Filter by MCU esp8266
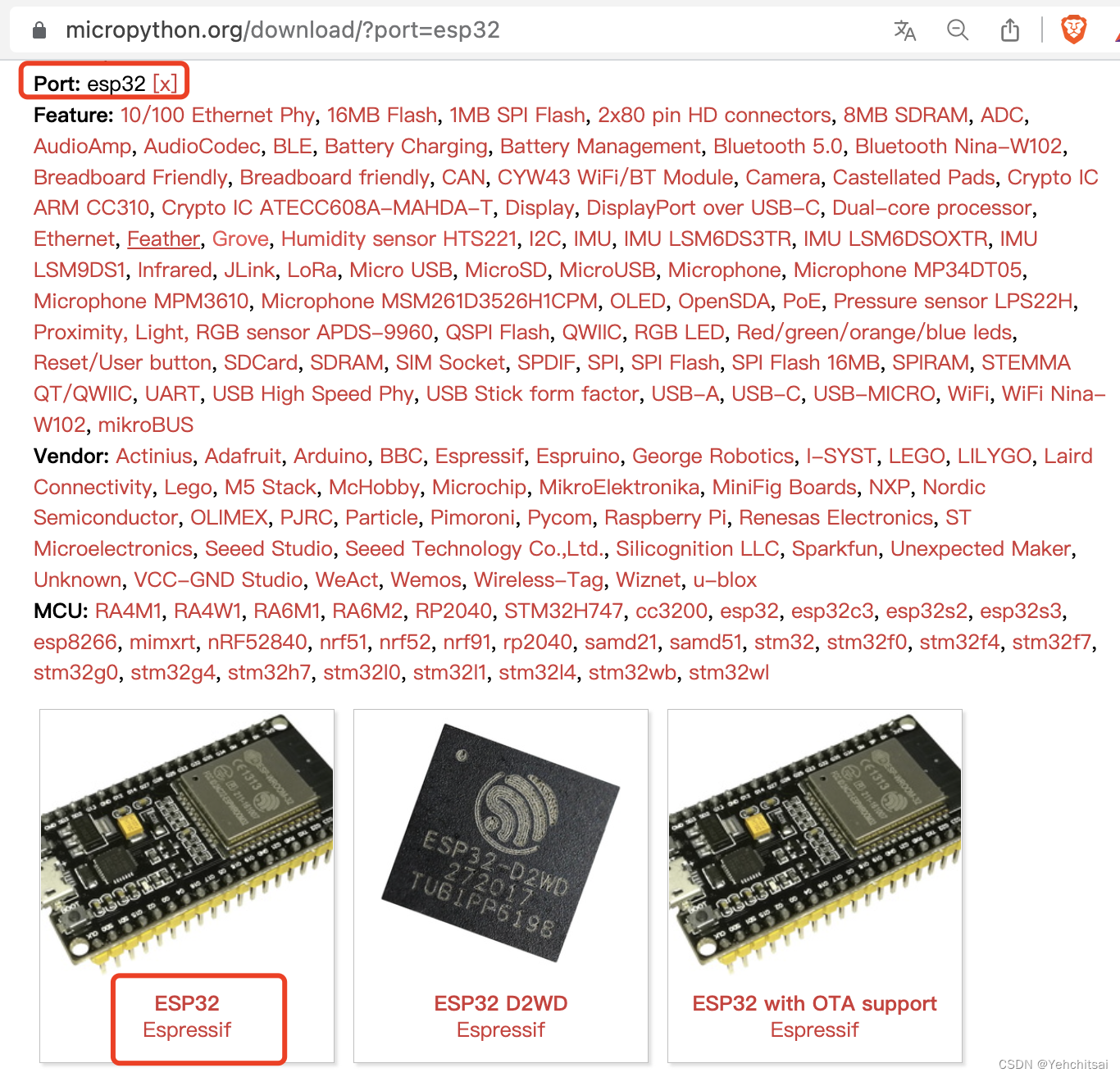 (75, 643)
